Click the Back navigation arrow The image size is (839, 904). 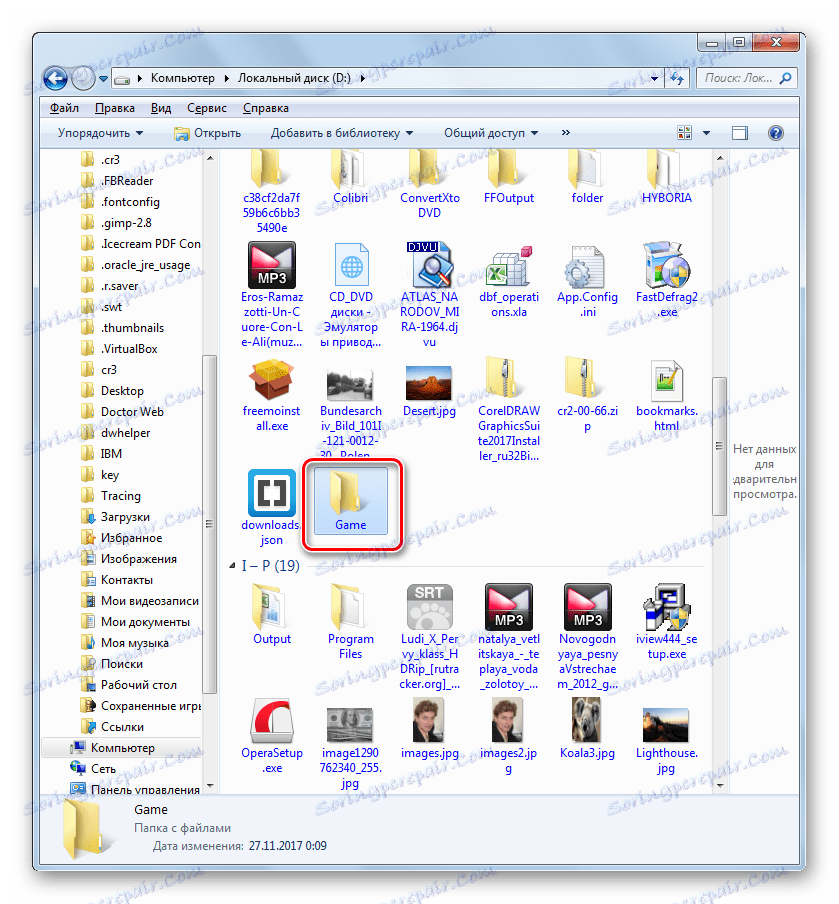click(55, 78)
